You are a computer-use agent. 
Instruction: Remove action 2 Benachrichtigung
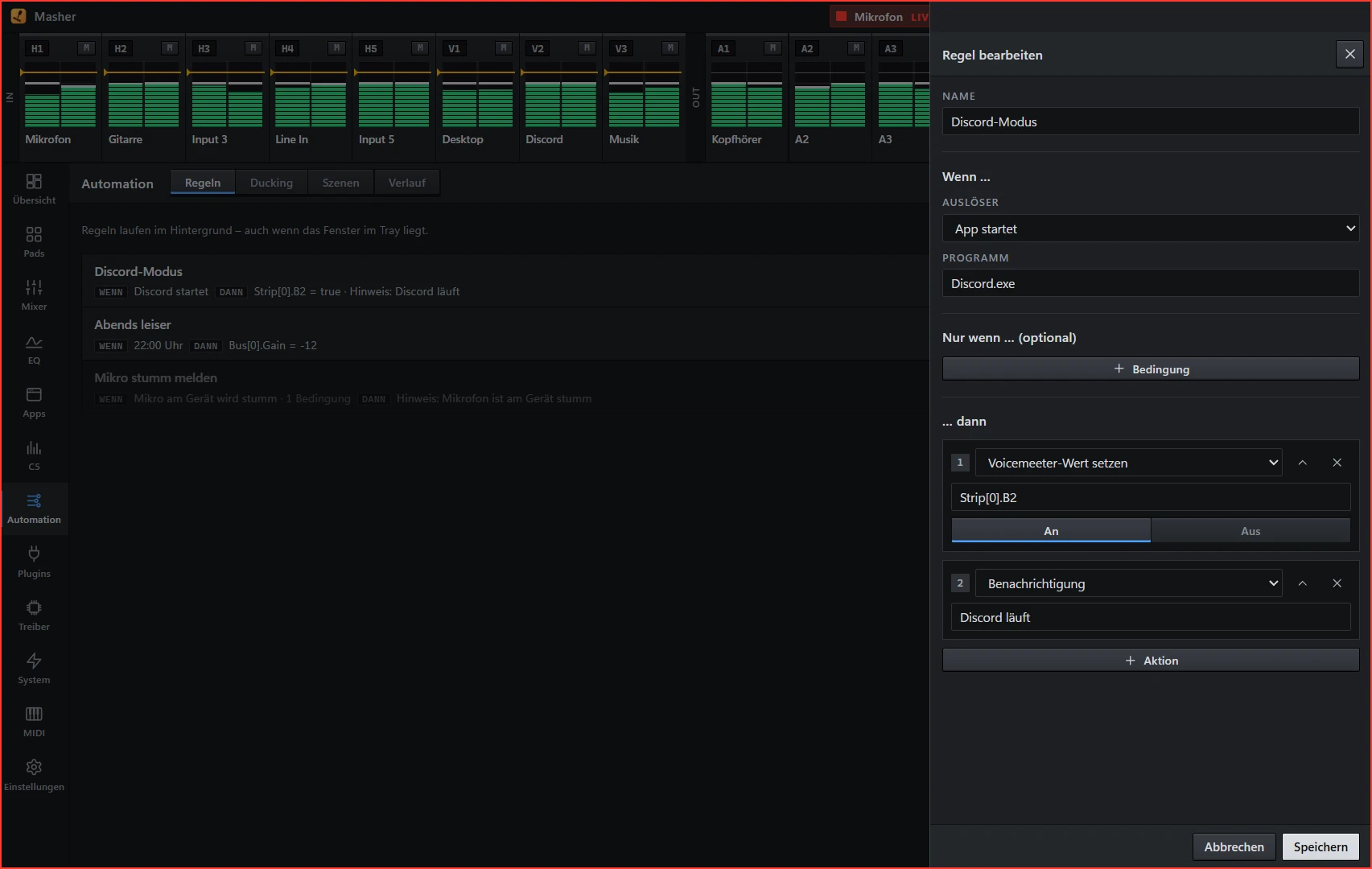coord(1337,583)
